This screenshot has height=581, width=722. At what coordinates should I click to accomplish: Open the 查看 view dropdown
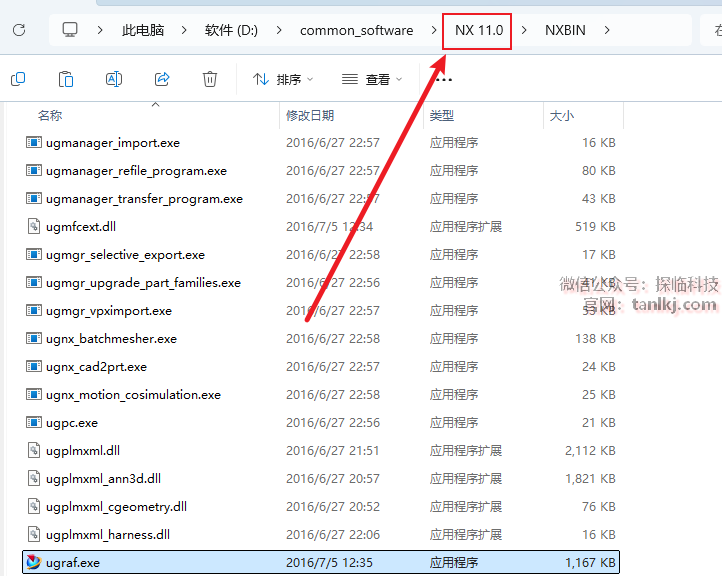click(372, 80)
